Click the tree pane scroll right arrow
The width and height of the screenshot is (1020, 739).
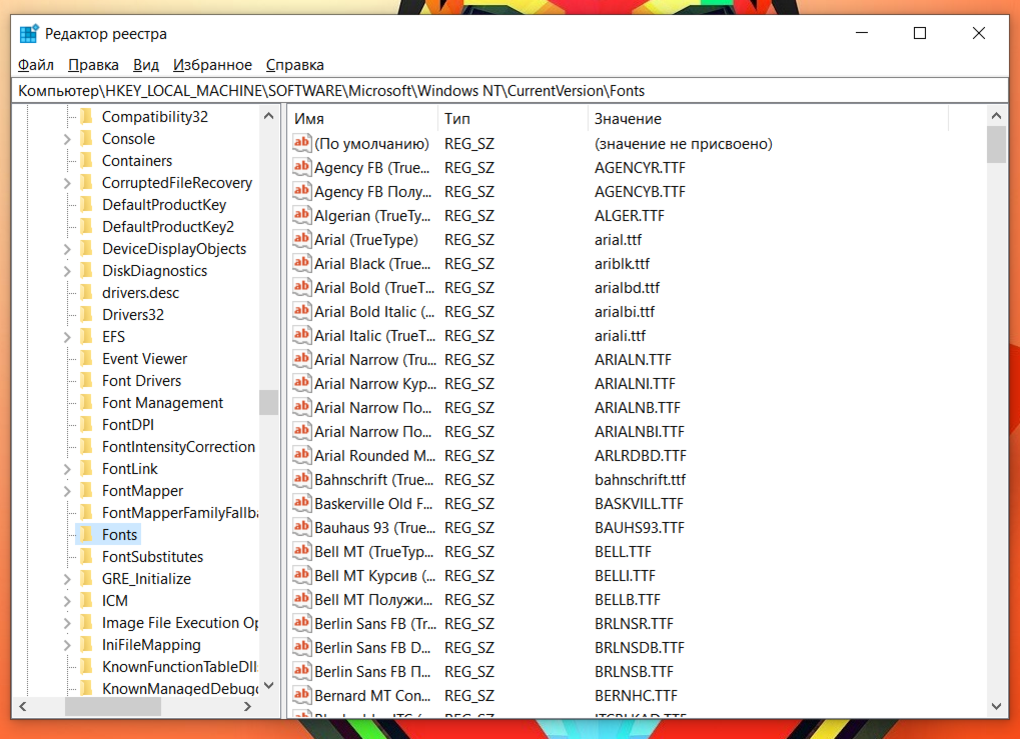(247, 706)
